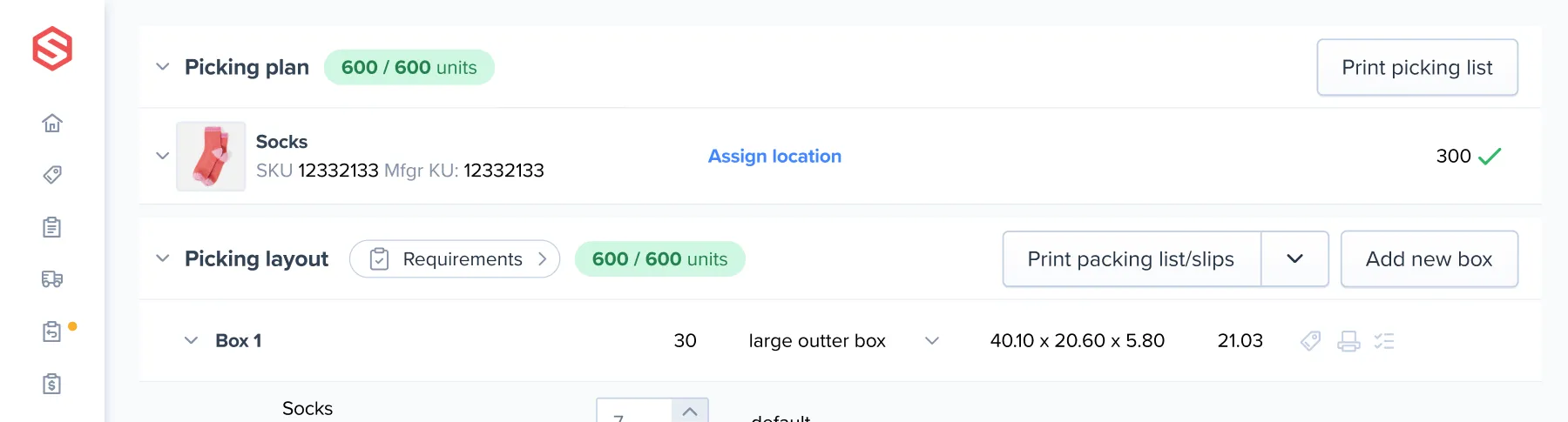Click the printer icon for Box 1
Viewport: 1568px width, 422px height.
tap(1348, 341)
